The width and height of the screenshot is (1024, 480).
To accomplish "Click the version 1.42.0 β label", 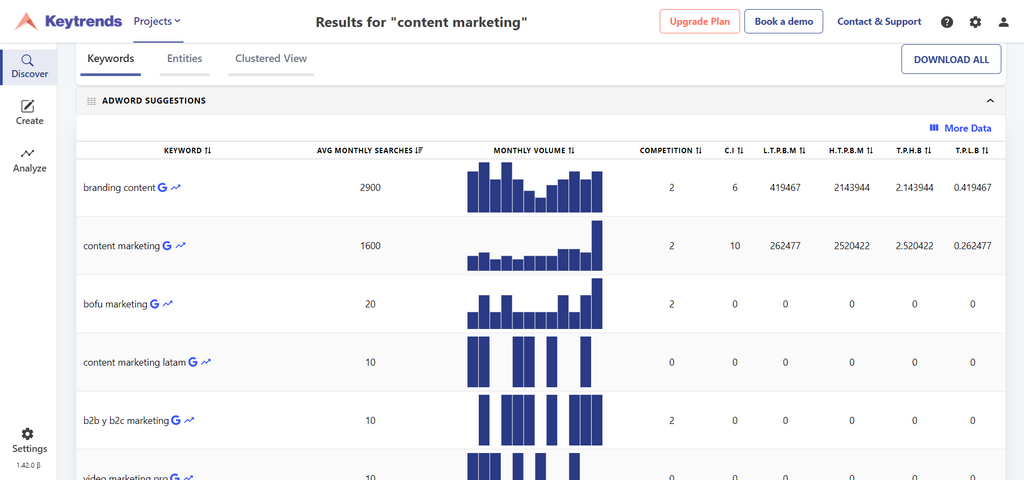I will click(28, 466).
